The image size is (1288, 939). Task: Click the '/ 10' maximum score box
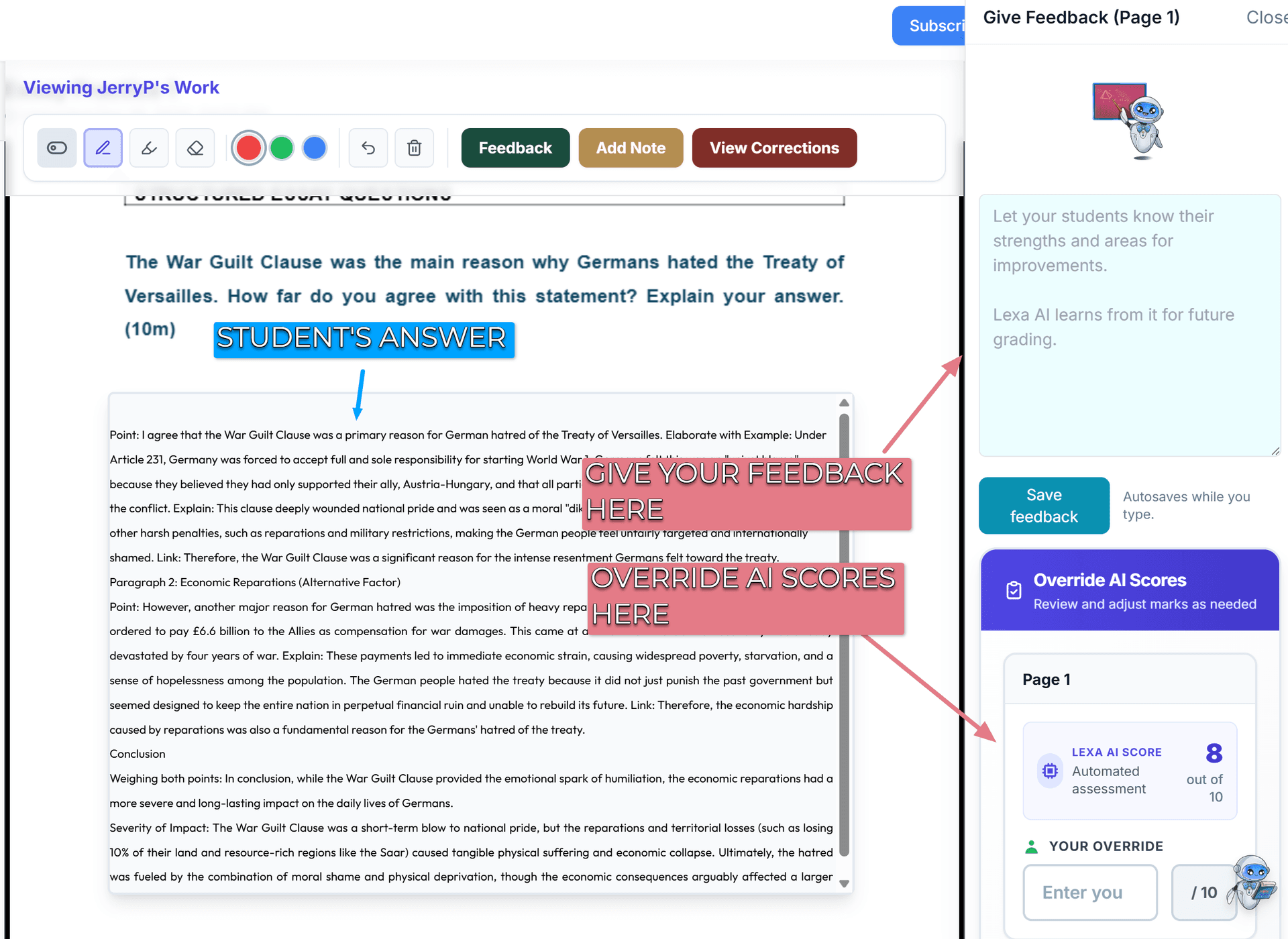click(1203, 892)
